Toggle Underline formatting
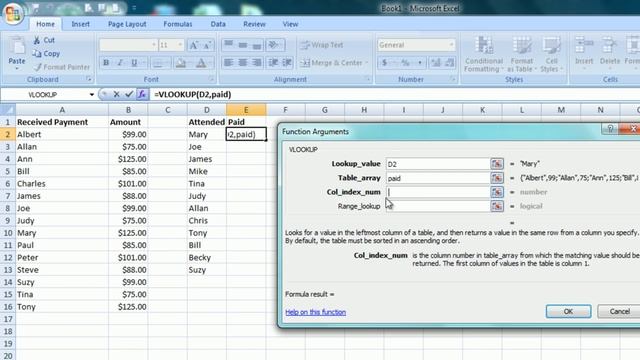 click(x=134, y=62)
